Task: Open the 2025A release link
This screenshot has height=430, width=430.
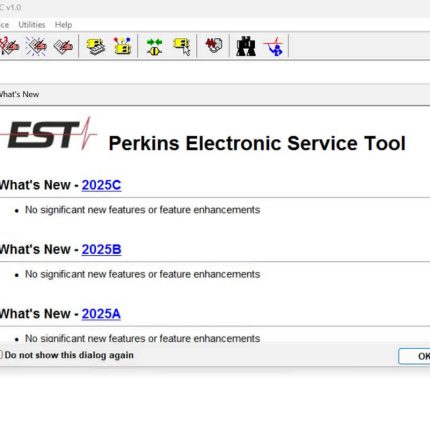Action: pos(101,314)
